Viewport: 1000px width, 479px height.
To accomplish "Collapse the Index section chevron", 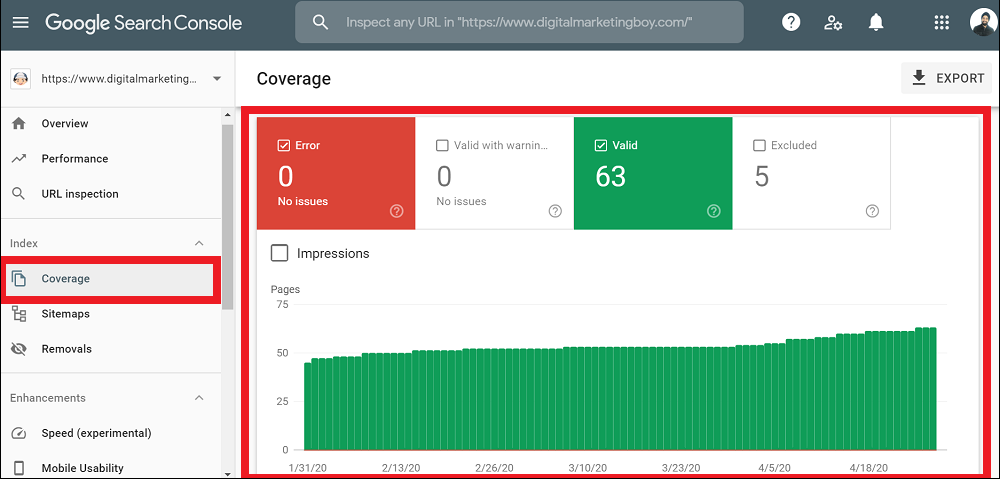I will (199, 244).
